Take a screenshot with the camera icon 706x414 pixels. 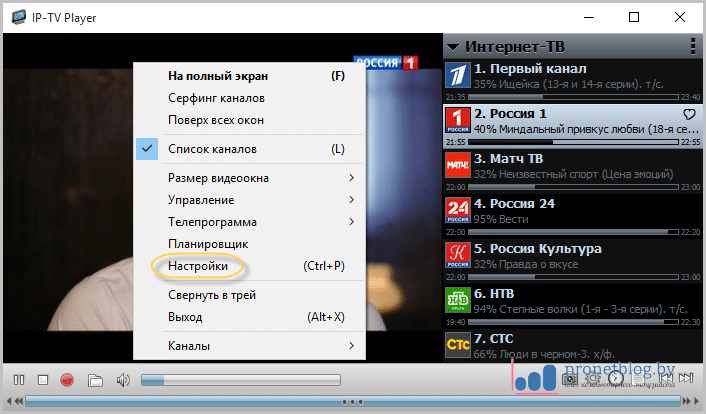click(x=570, y=379)
